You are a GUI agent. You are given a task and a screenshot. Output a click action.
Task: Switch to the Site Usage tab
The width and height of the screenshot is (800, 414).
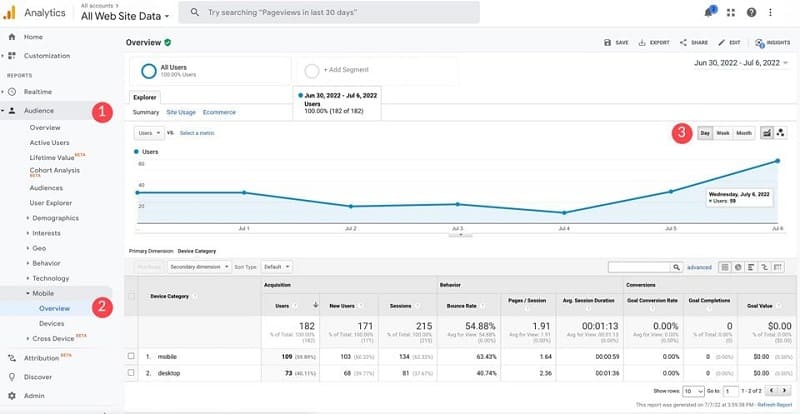pyautogui.click(x=181, y=112)
